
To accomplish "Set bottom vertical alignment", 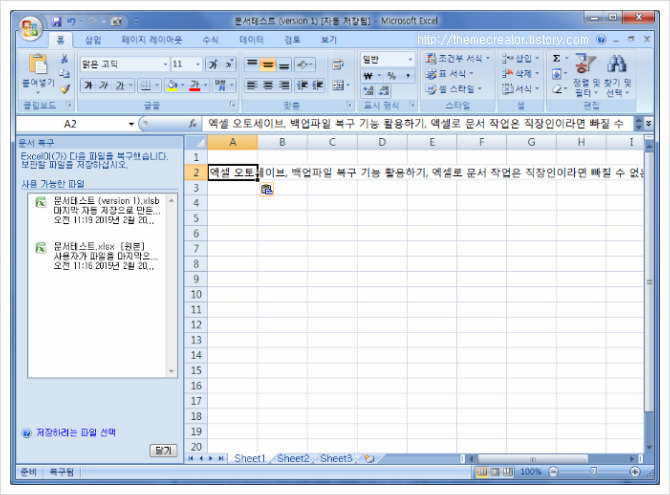I will [x=284, y=64].
